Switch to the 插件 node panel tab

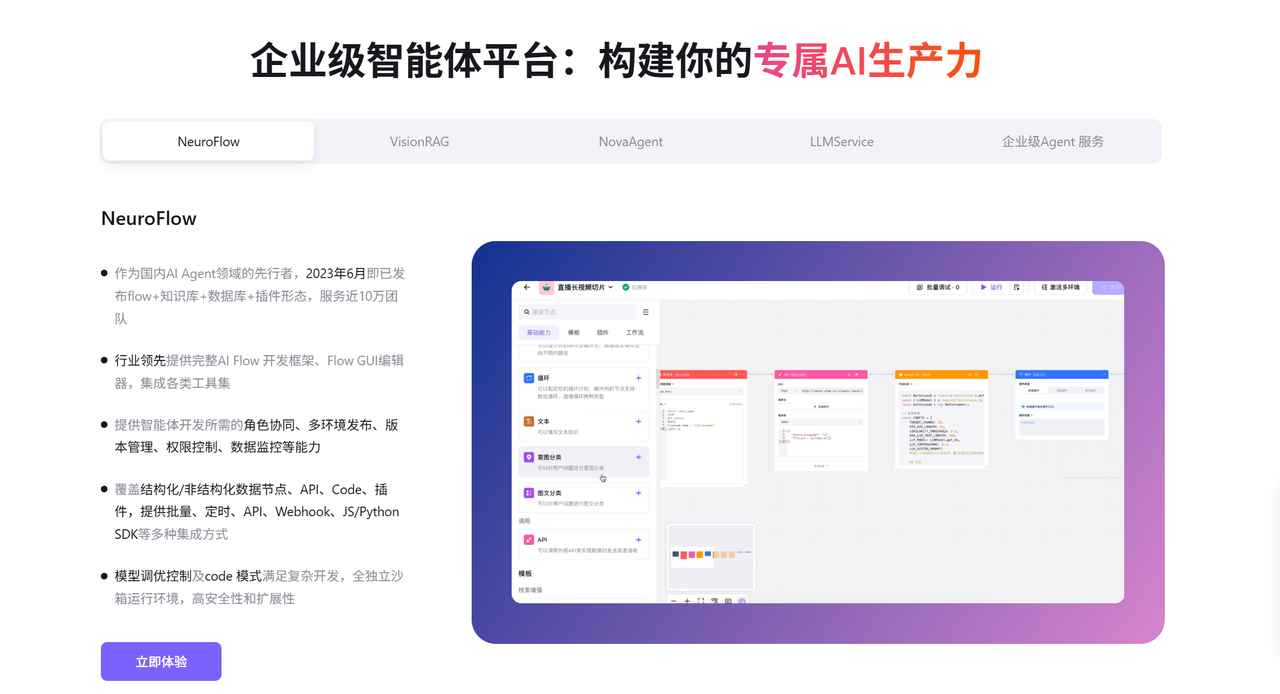tap(603, 332)
